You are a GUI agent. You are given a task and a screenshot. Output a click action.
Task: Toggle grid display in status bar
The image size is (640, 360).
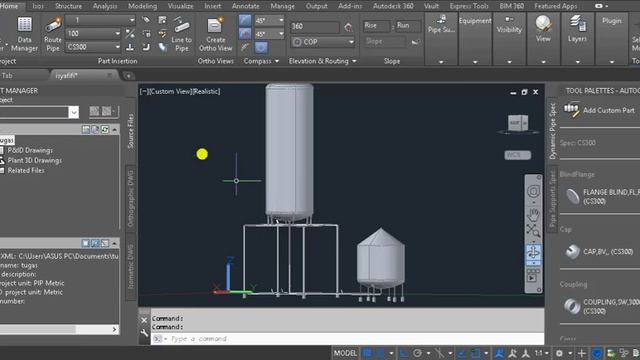[x=367, y=353]
